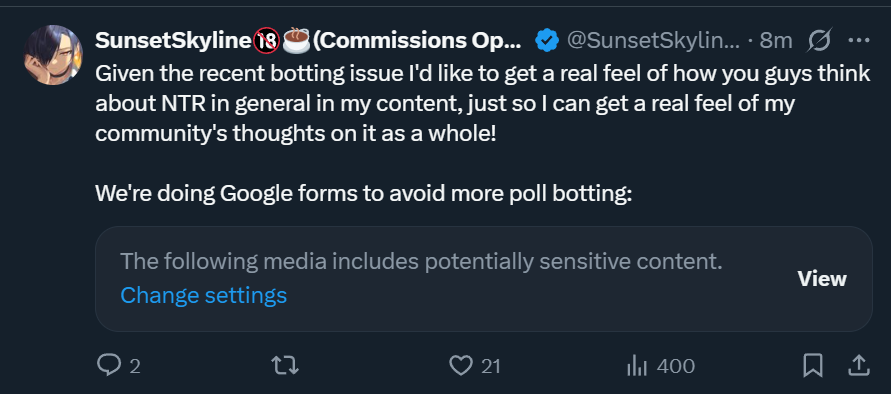Screen dimensions: 891x394
Task: Click the 400 views count
Action: [x=676, y=366]
